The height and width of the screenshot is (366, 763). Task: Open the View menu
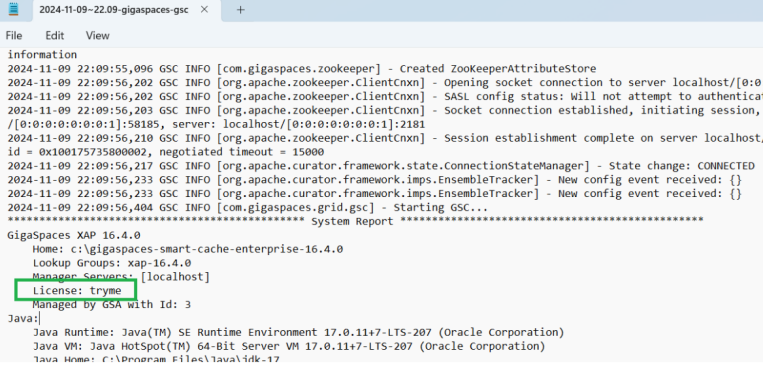point(97,36)
